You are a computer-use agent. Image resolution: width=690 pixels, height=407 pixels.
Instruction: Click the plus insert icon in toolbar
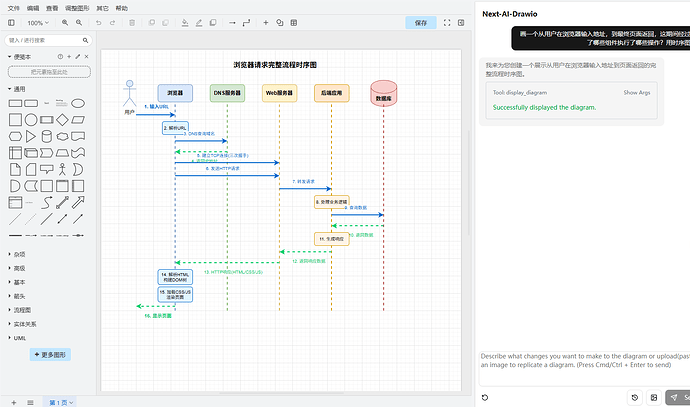266,22
